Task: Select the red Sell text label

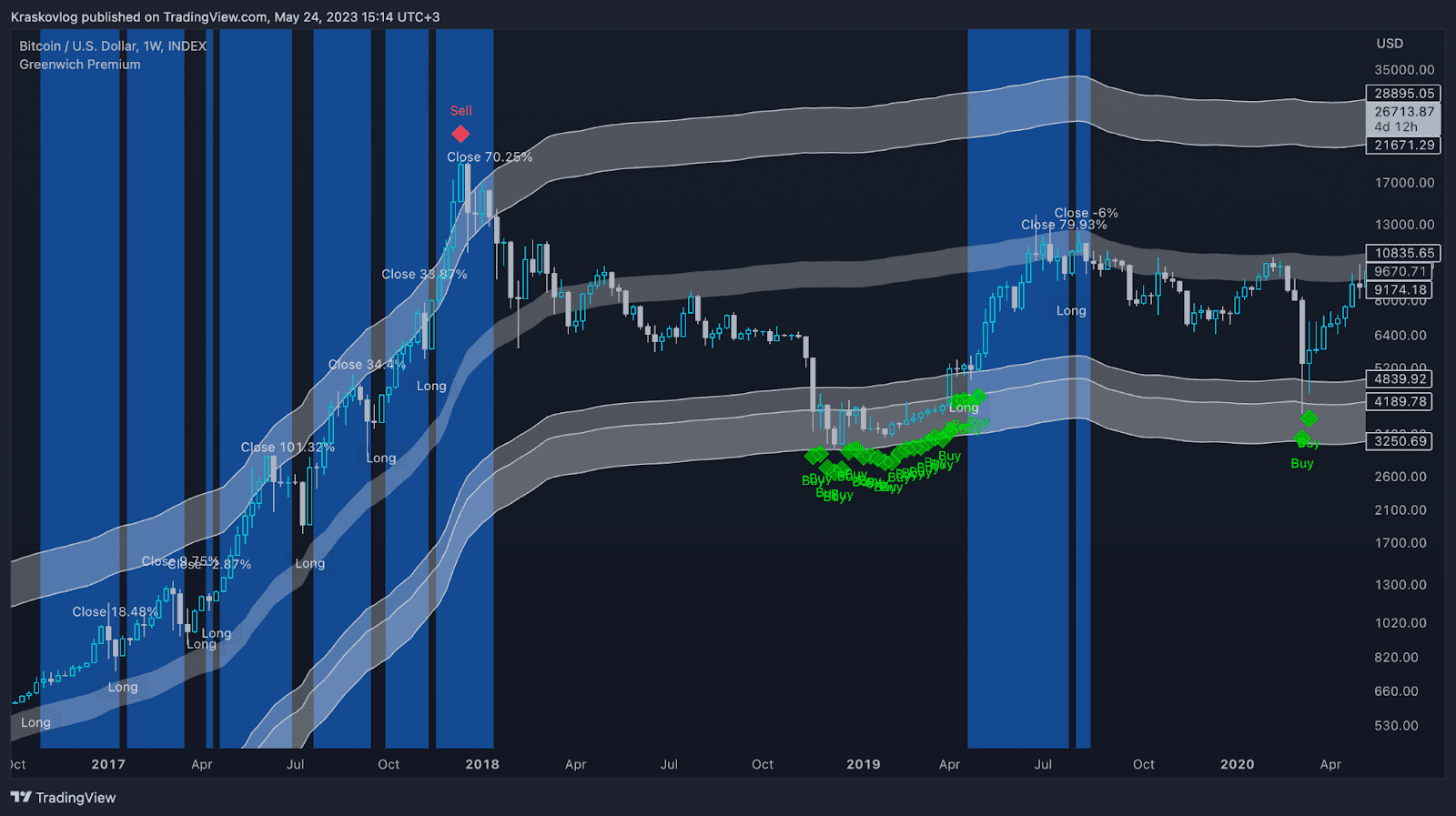Action: [x=460, y=111]
